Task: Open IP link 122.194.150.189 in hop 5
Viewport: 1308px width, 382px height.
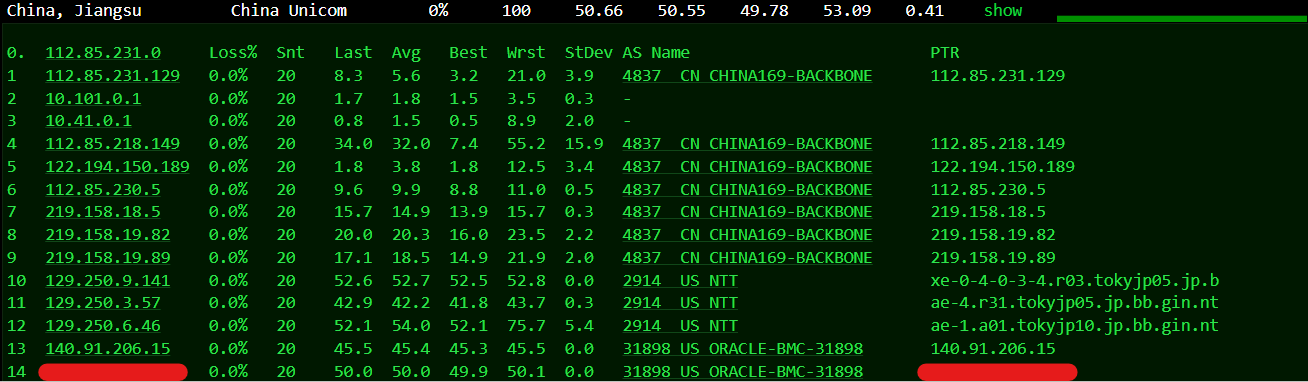Action: point(117,167)
